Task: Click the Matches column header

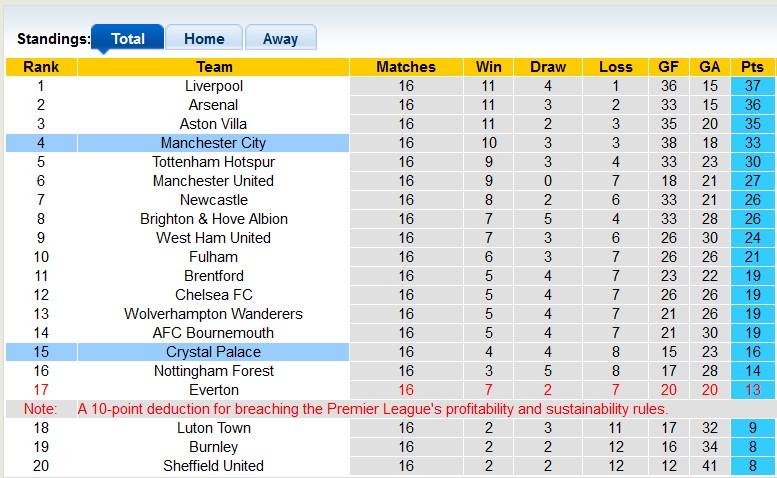Action: (405, 67)
